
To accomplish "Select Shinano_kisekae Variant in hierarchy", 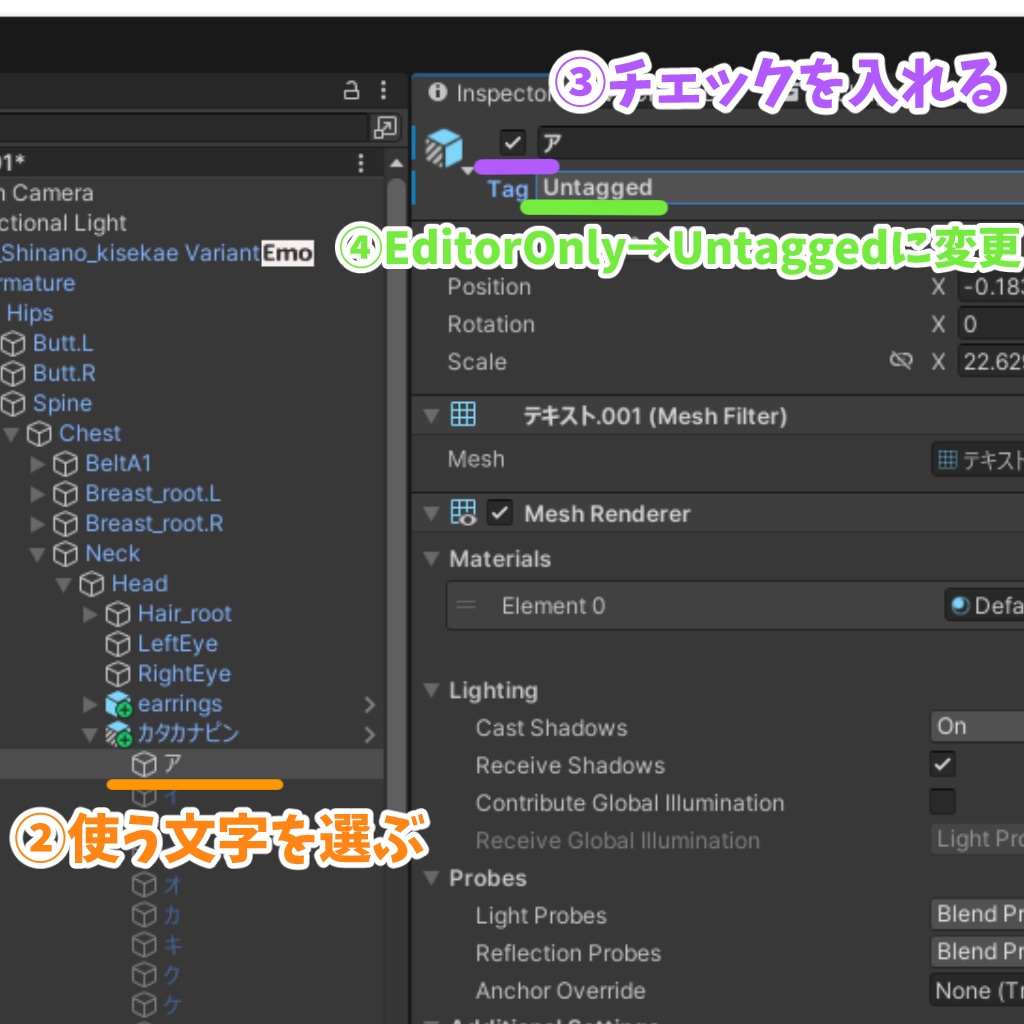I will tap(130, 253).
